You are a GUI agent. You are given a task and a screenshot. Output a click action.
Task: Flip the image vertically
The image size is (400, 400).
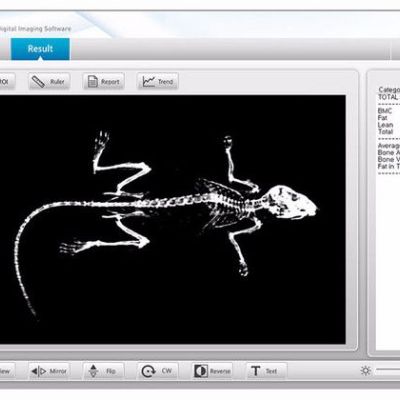(103, 371)
